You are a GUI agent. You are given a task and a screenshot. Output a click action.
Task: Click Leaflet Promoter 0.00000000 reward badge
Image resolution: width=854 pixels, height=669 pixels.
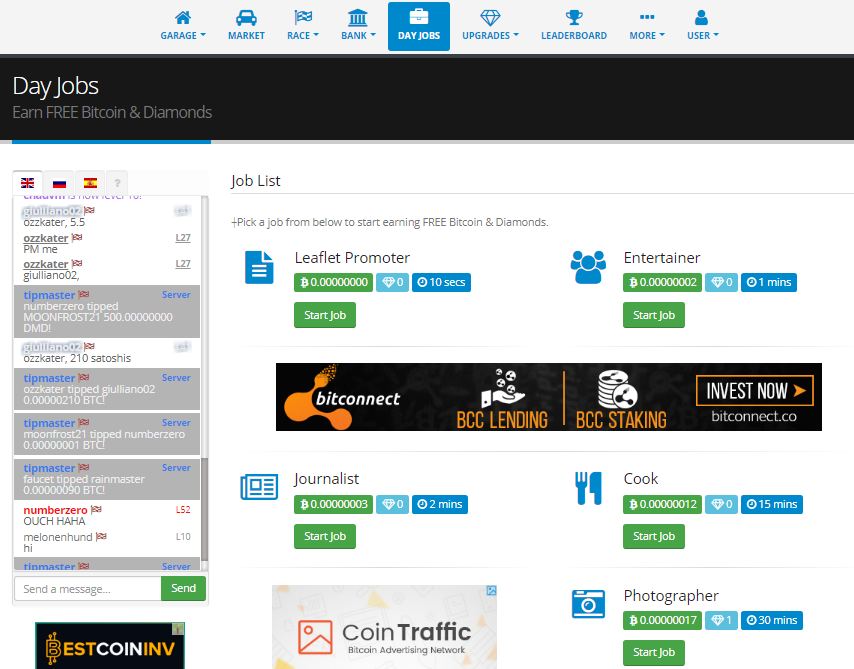(333, 282)
